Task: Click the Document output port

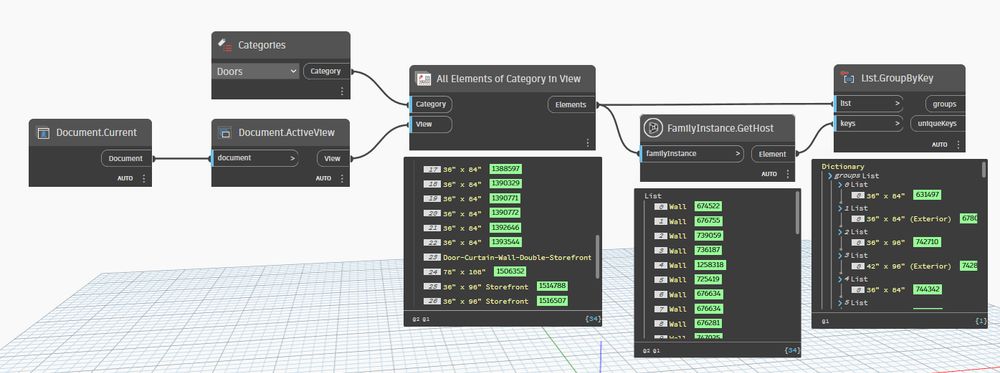Action: (x=126, y=158)
